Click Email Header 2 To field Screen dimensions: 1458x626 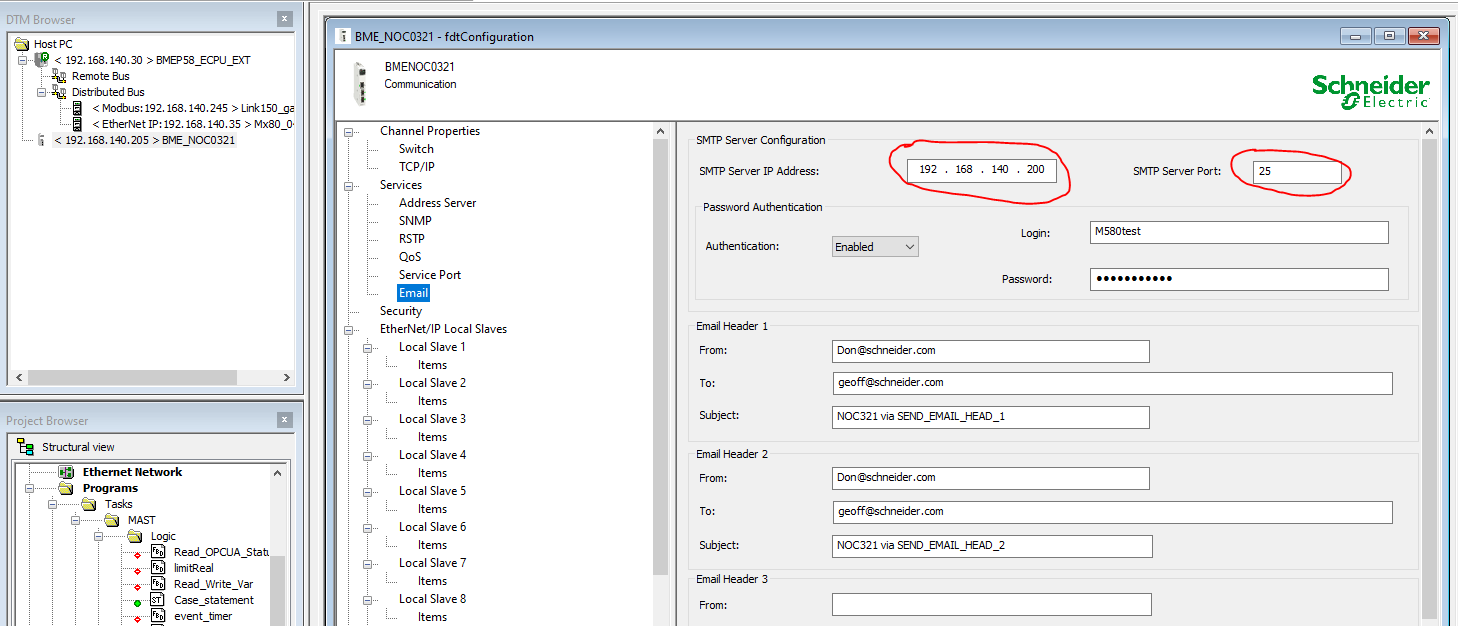click(x=1112, y=512)
